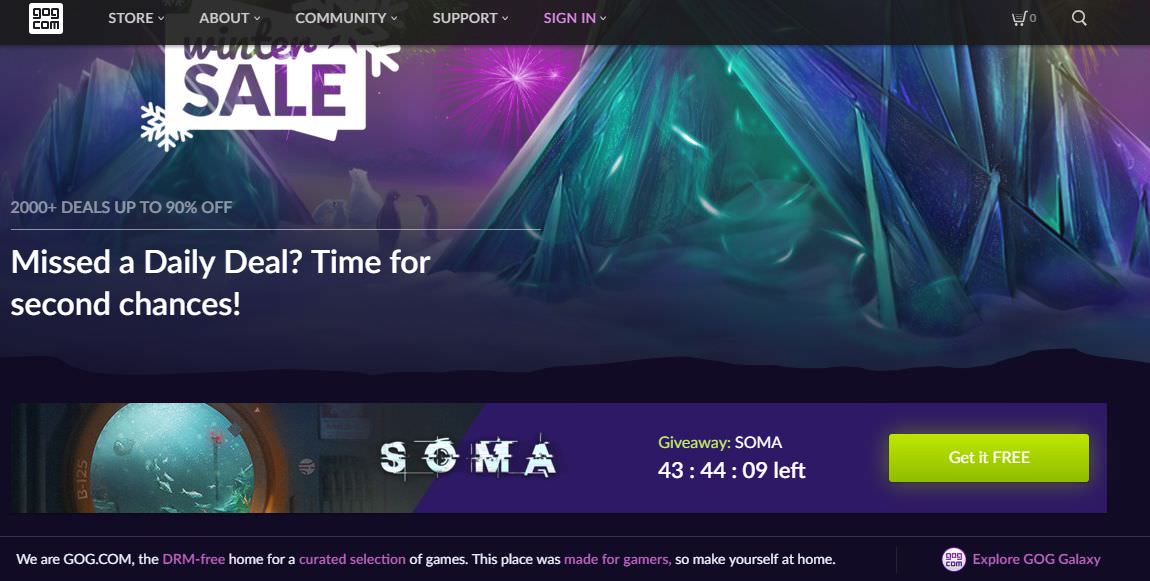Open the SIGN IN menu

click(x=575, y=18)
